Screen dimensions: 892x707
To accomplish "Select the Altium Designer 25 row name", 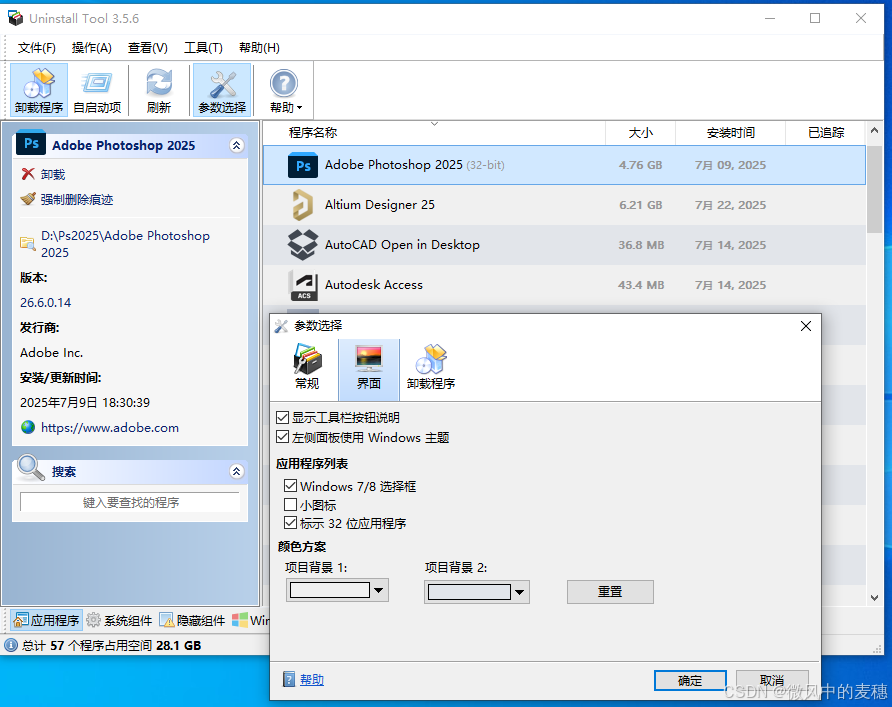I will point(379,205).
